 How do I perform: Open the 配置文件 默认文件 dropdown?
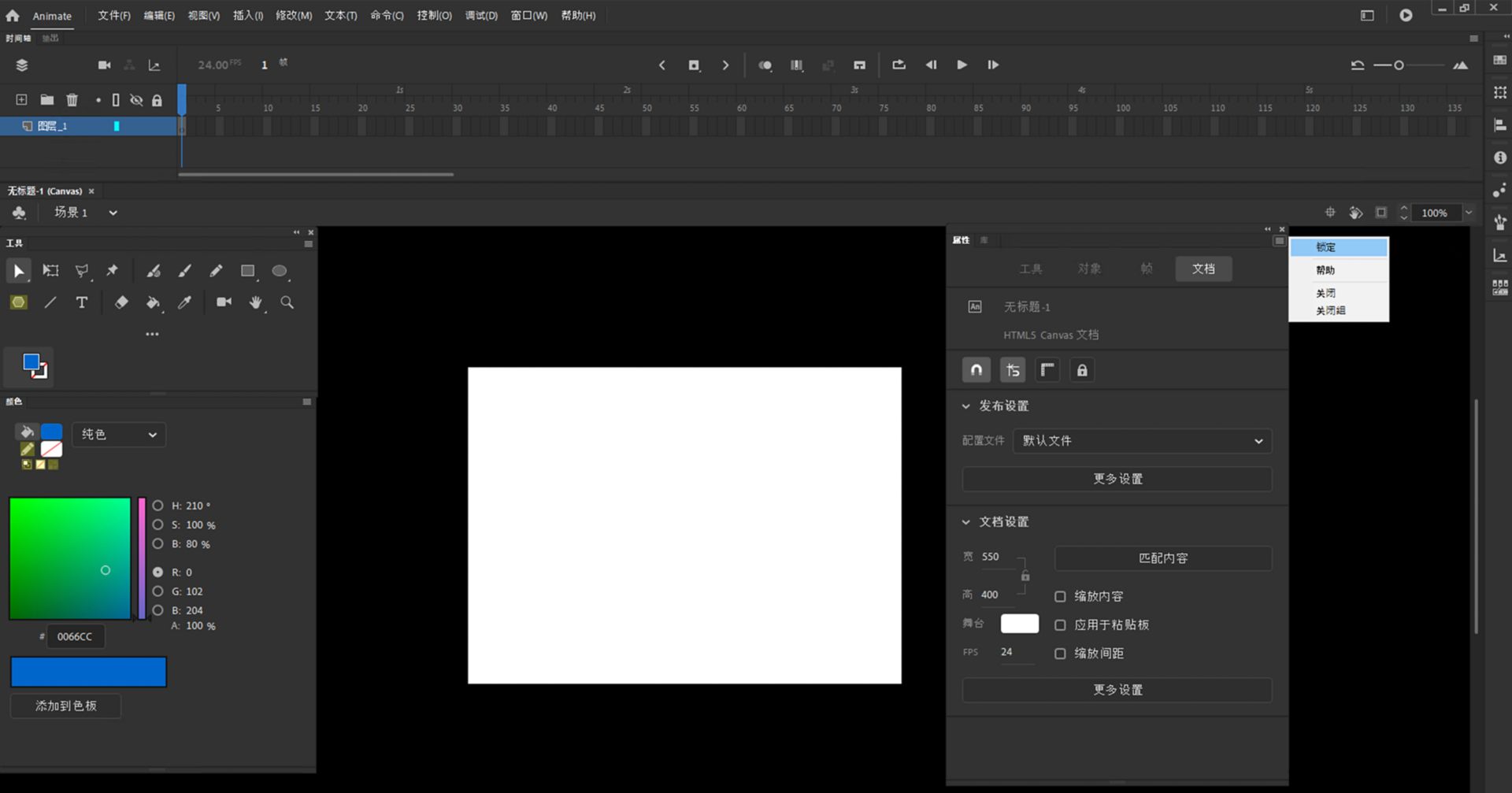coord(1141,441)
